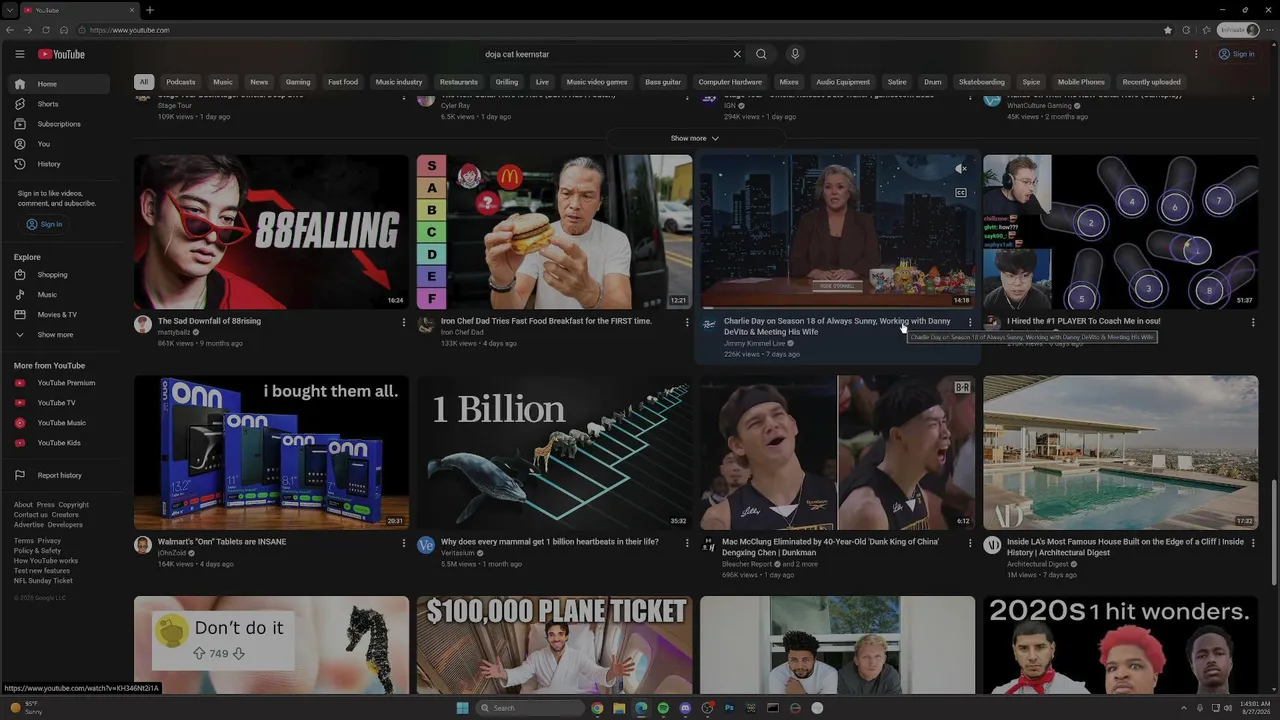
Task: Select the Recently uploaded filter chip
Action: [x=1151, y=82]
